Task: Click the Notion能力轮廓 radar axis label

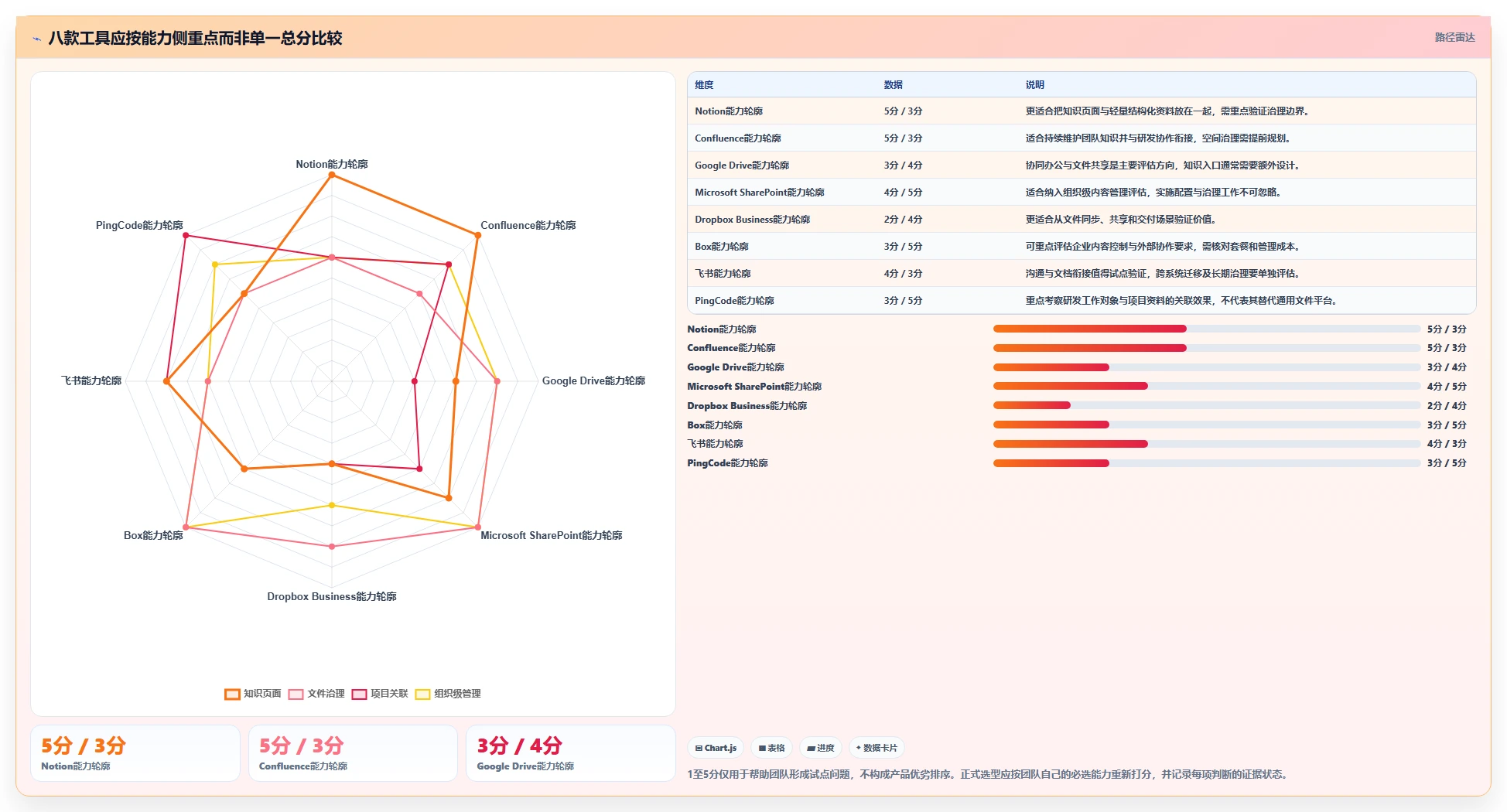Action: click(x=332, y=164)
